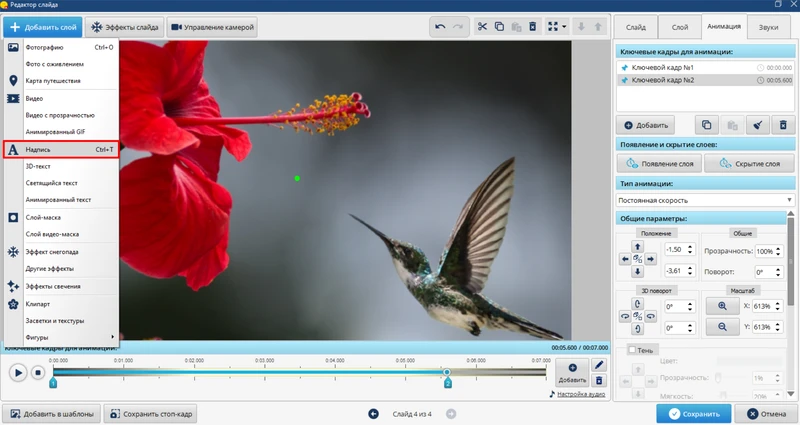Open the Тип анимации dropdown
800x425 pixels.
[705, 201]
